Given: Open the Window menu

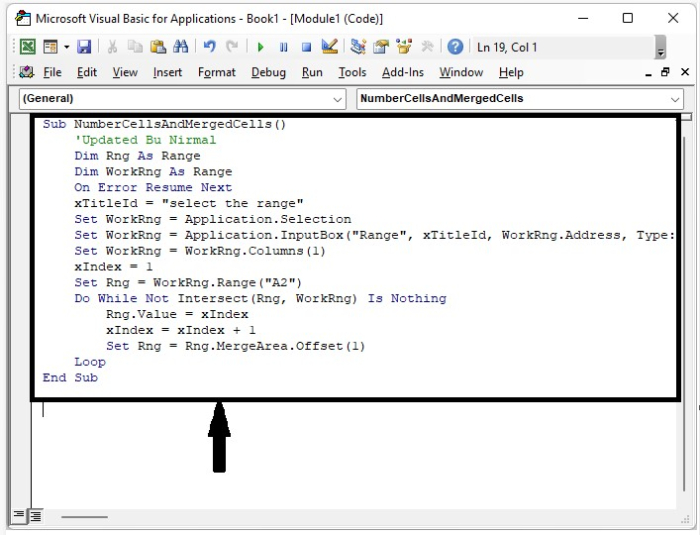Looking at the screenshot, I should click(x=461, y=72).
